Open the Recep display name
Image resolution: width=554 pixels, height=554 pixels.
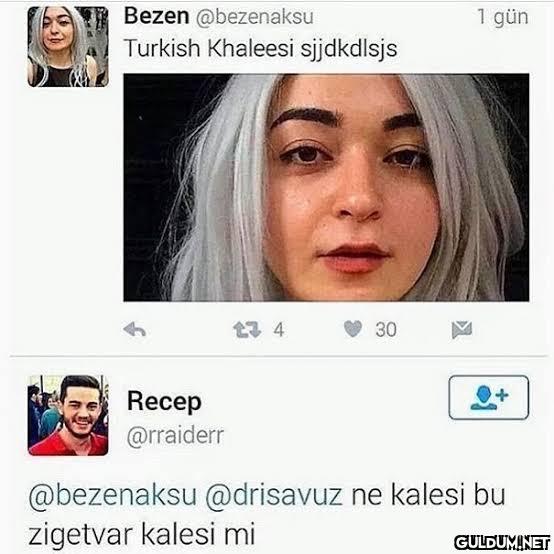coord(164,402)
